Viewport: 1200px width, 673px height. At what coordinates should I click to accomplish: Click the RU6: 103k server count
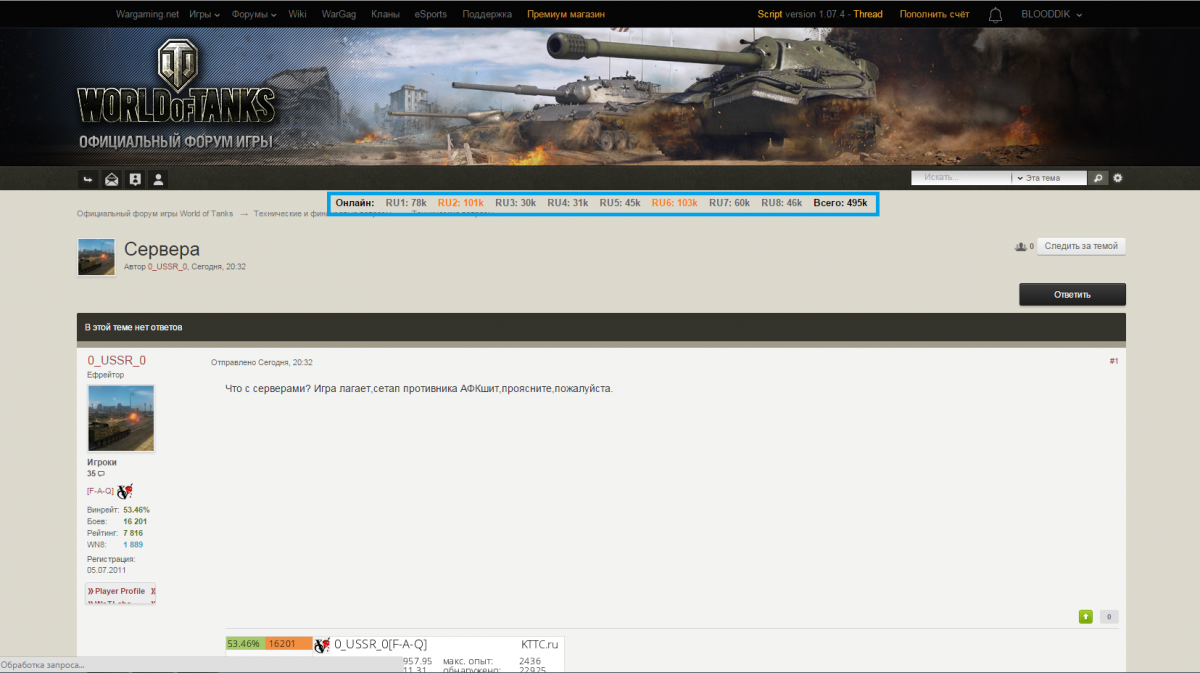(675, 203)
